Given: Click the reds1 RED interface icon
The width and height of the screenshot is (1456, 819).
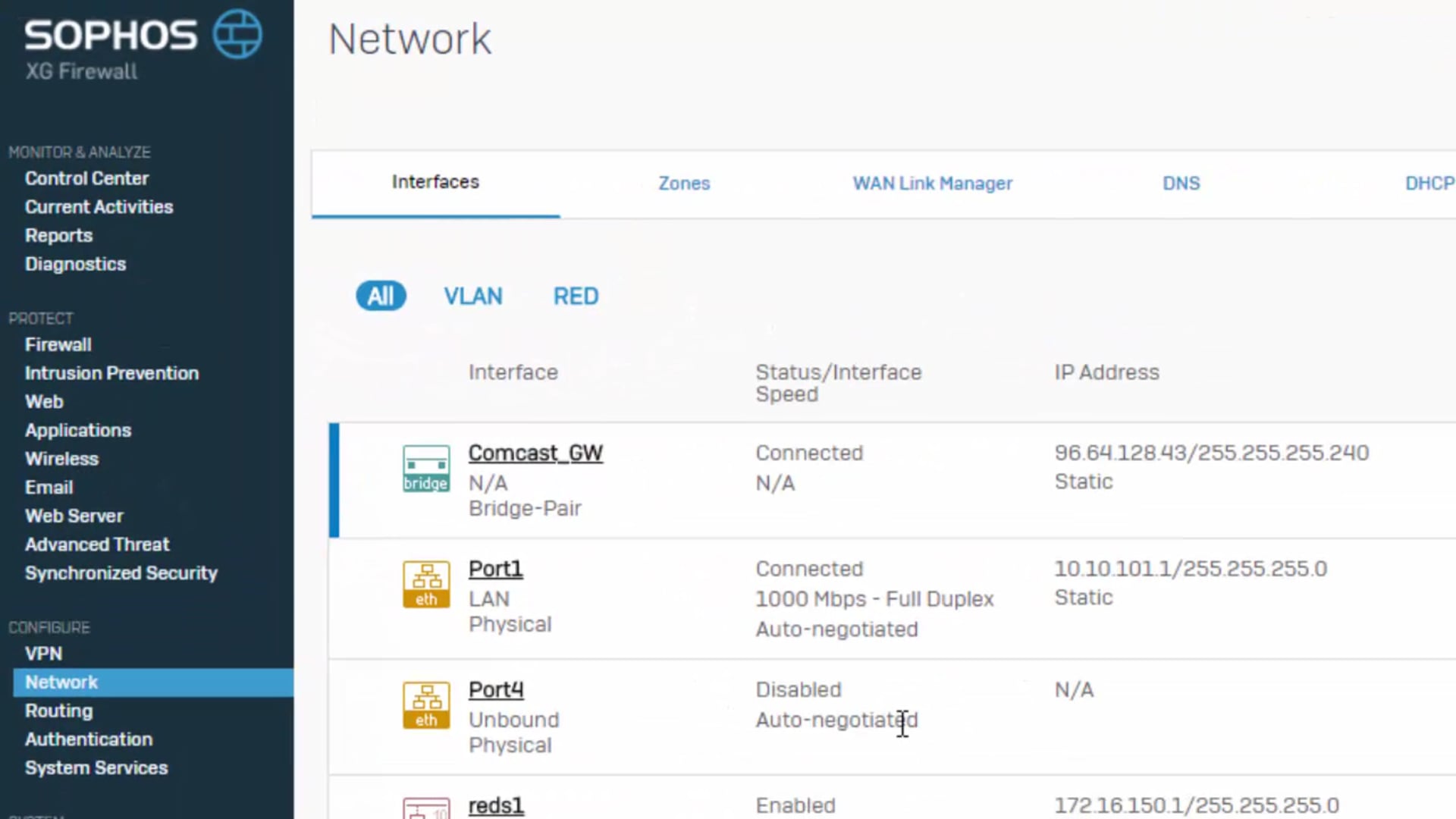Looking at the screenshot, I should click(425, 808).
